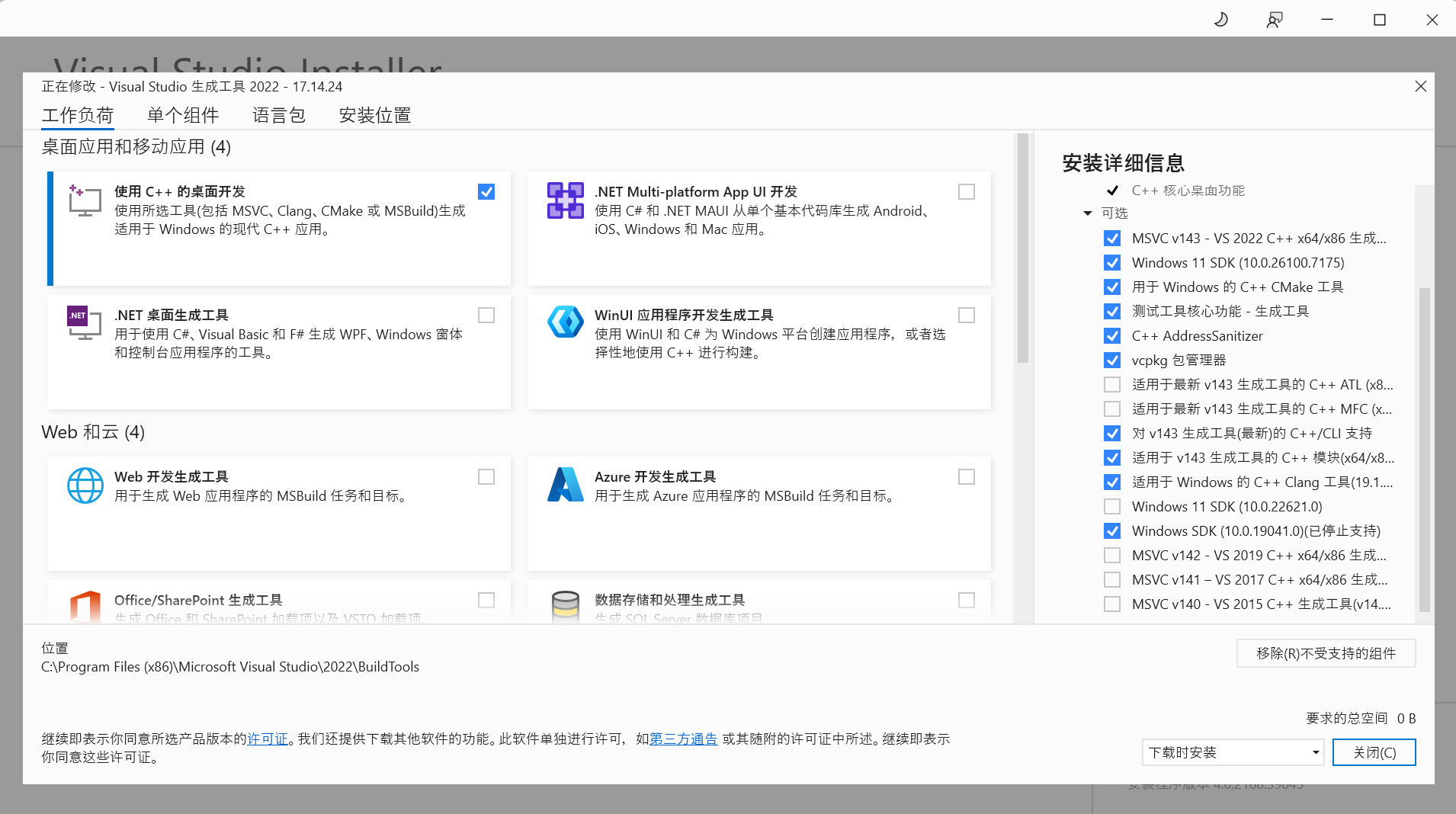Screen dimensions: 1456x814
Task: Uncheck vcpkg 包管理器 component
Action: click(x=1112, y=361)
